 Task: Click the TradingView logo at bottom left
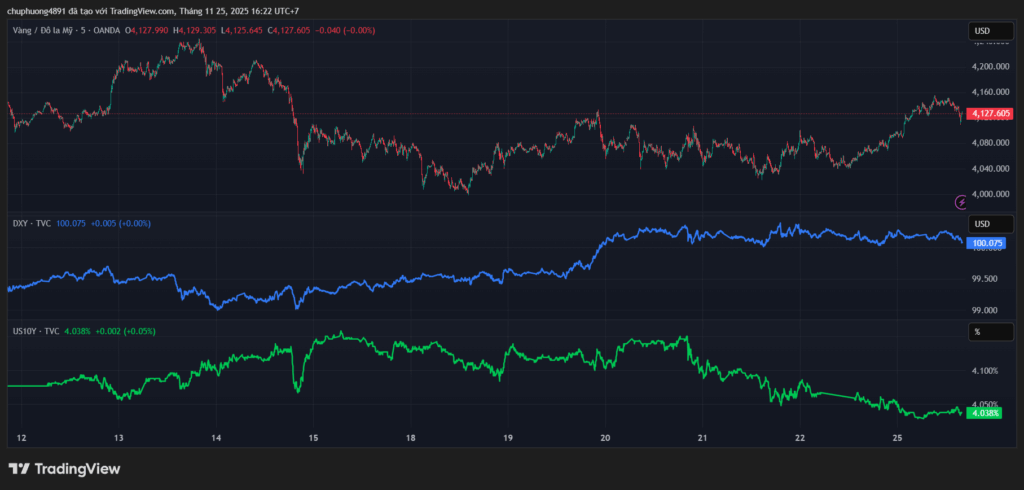(x=64, y=469)
